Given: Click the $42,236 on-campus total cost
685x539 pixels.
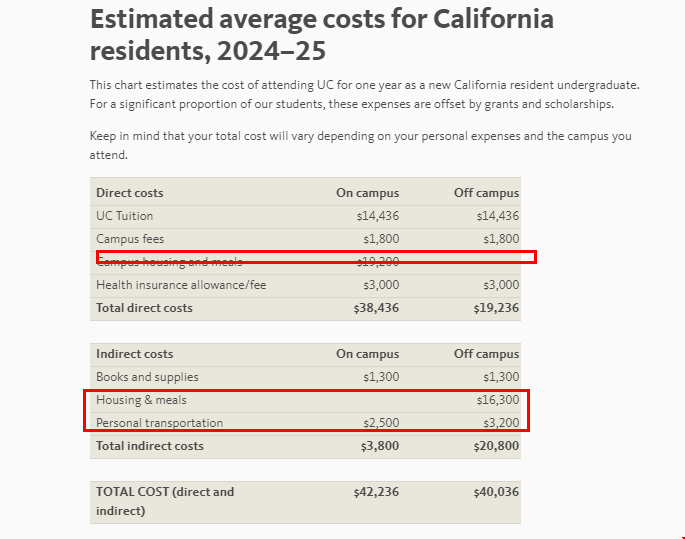Looking at the screenshot, I should pos(376,492).
